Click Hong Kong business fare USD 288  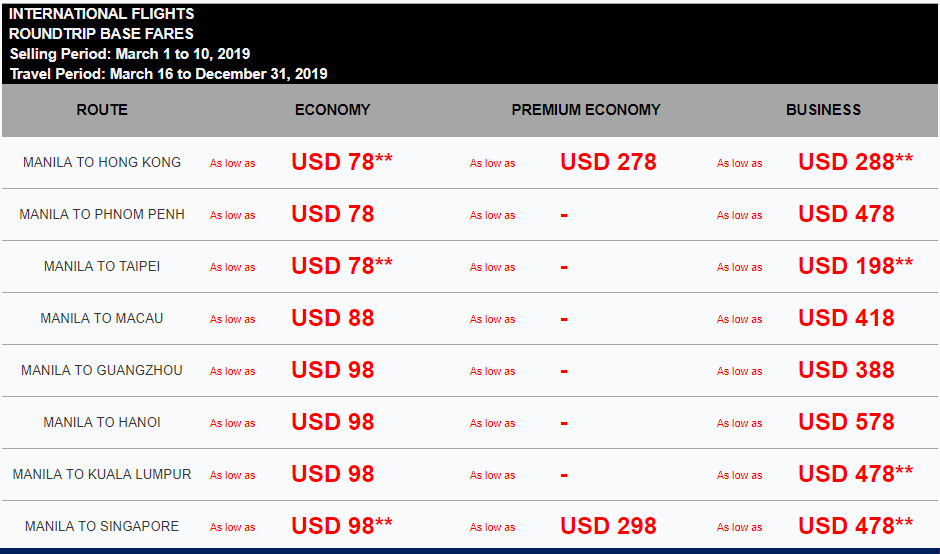[855, 162]
